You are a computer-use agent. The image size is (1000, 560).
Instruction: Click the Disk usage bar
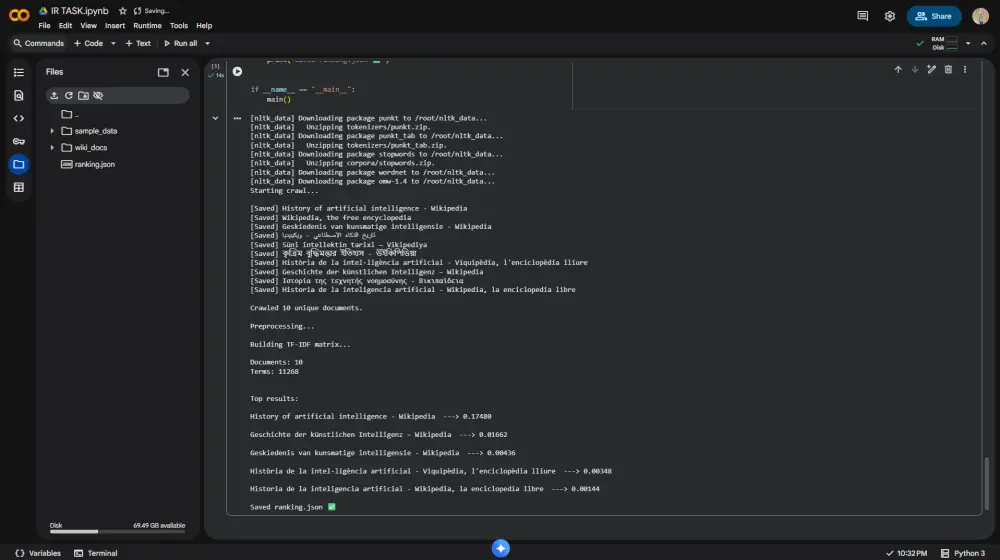coord(117,531)
